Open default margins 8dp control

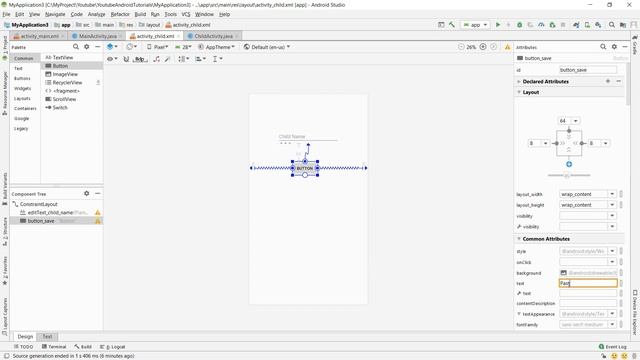140,59
